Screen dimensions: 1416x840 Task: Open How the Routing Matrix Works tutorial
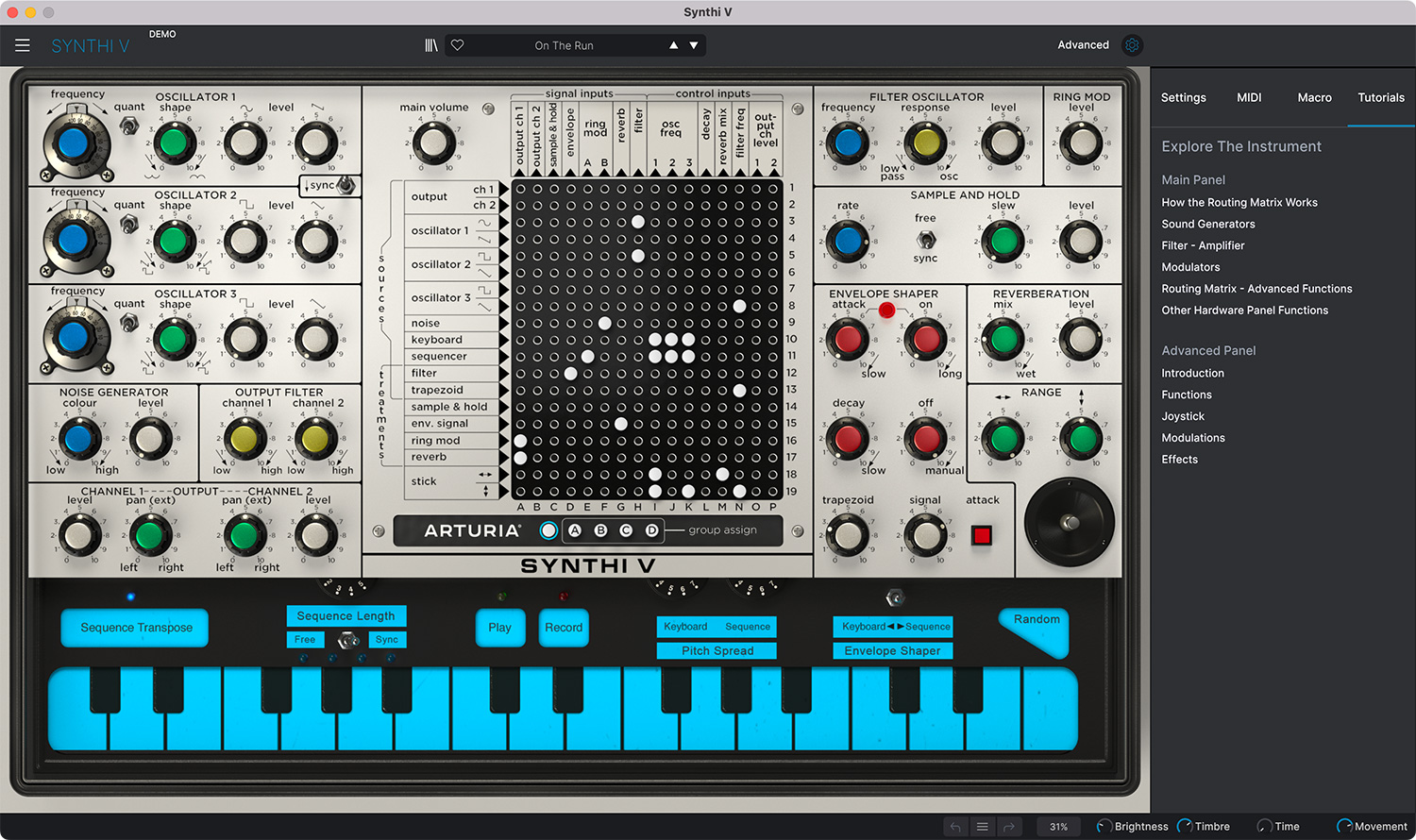(1239, 202)
